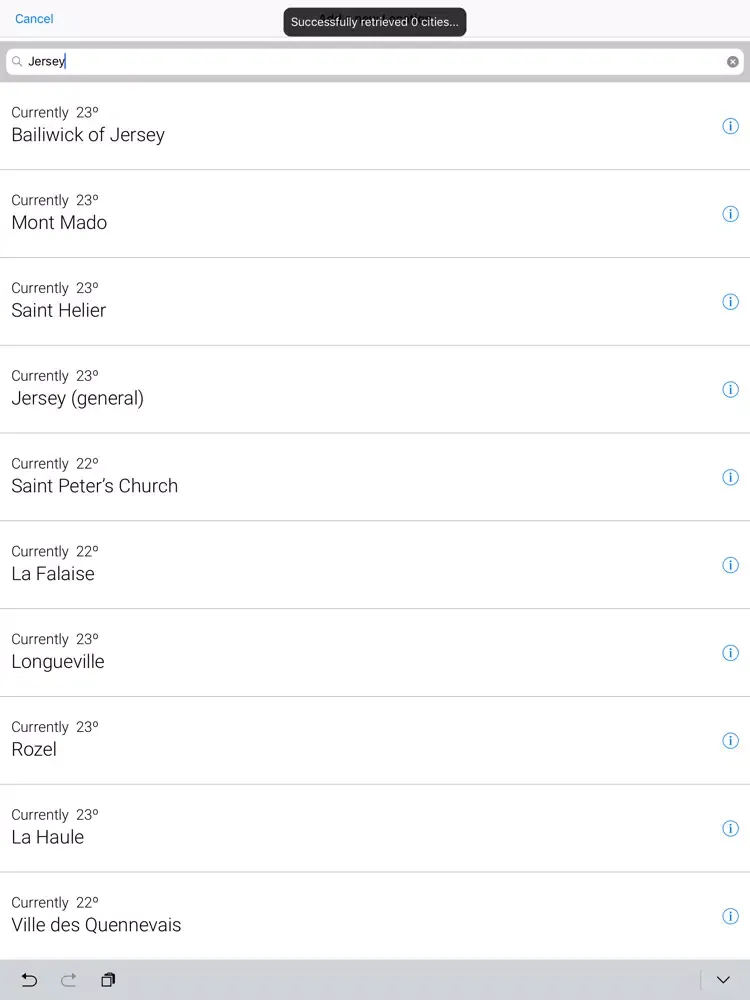This screenshot has width=750, height=1000.
Task: Show info for La Haule
Action: click(x=730, y=829)
